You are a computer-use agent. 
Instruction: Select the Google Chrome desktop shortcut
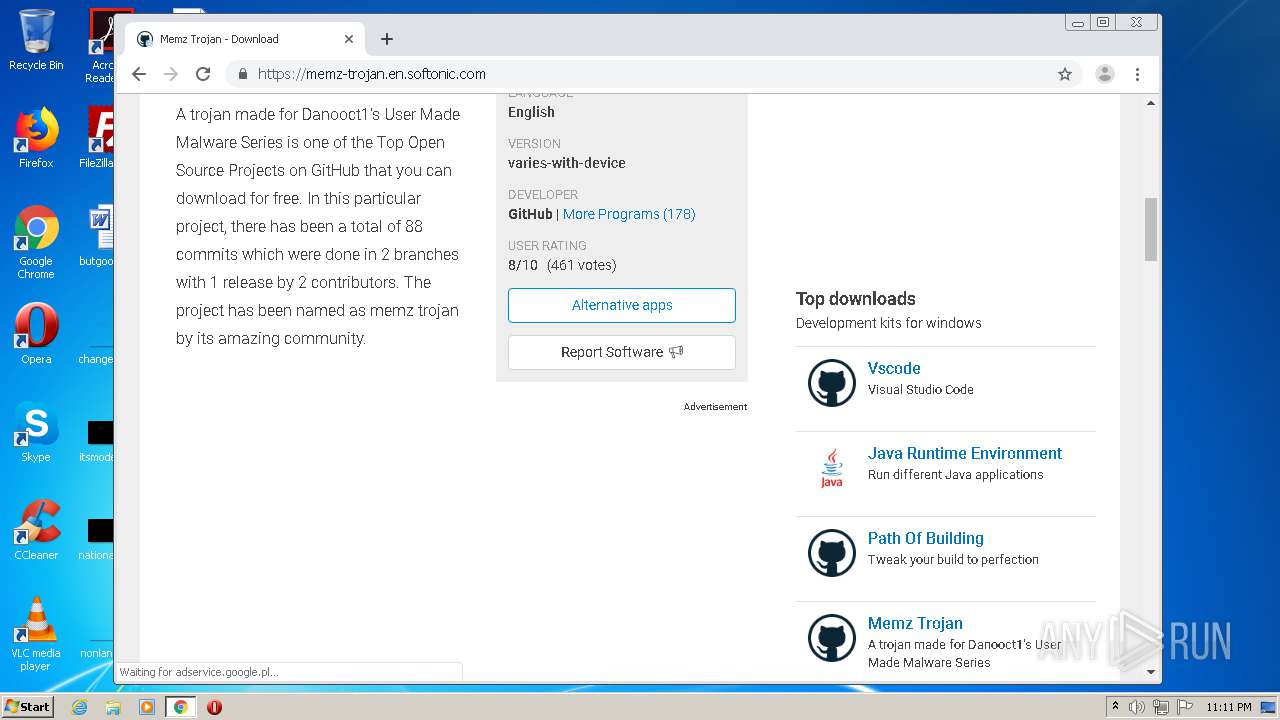36,242
